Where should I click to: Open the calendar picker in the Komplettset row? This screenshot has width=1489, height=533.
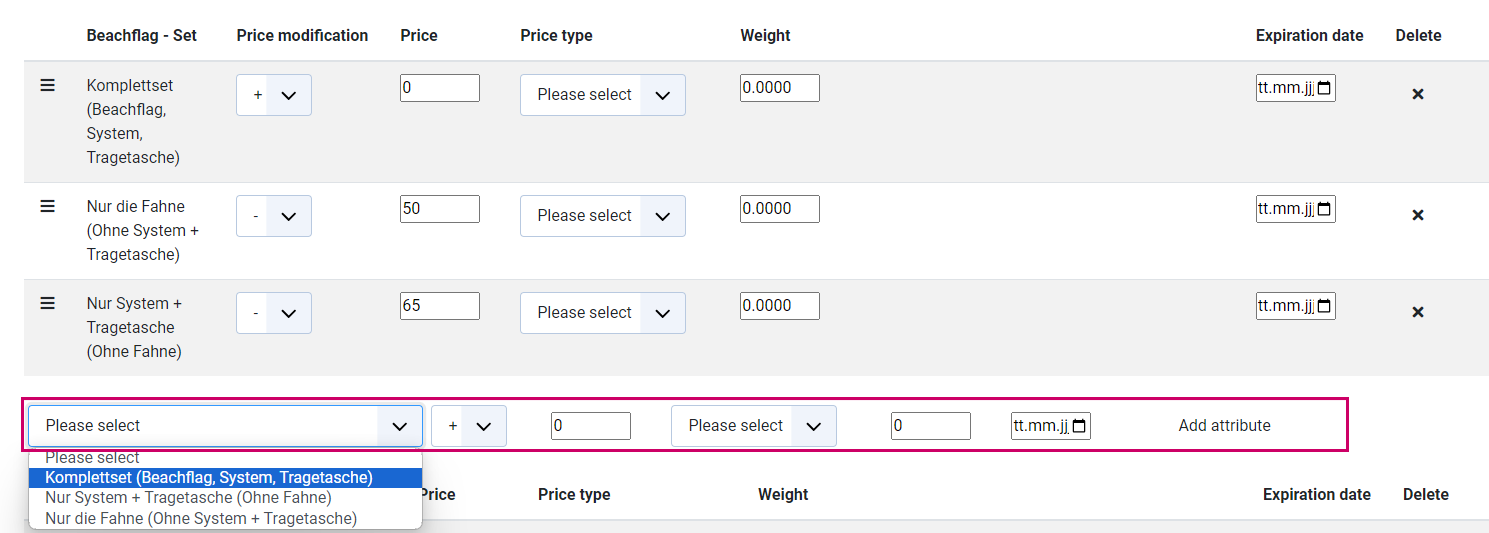1324,88
